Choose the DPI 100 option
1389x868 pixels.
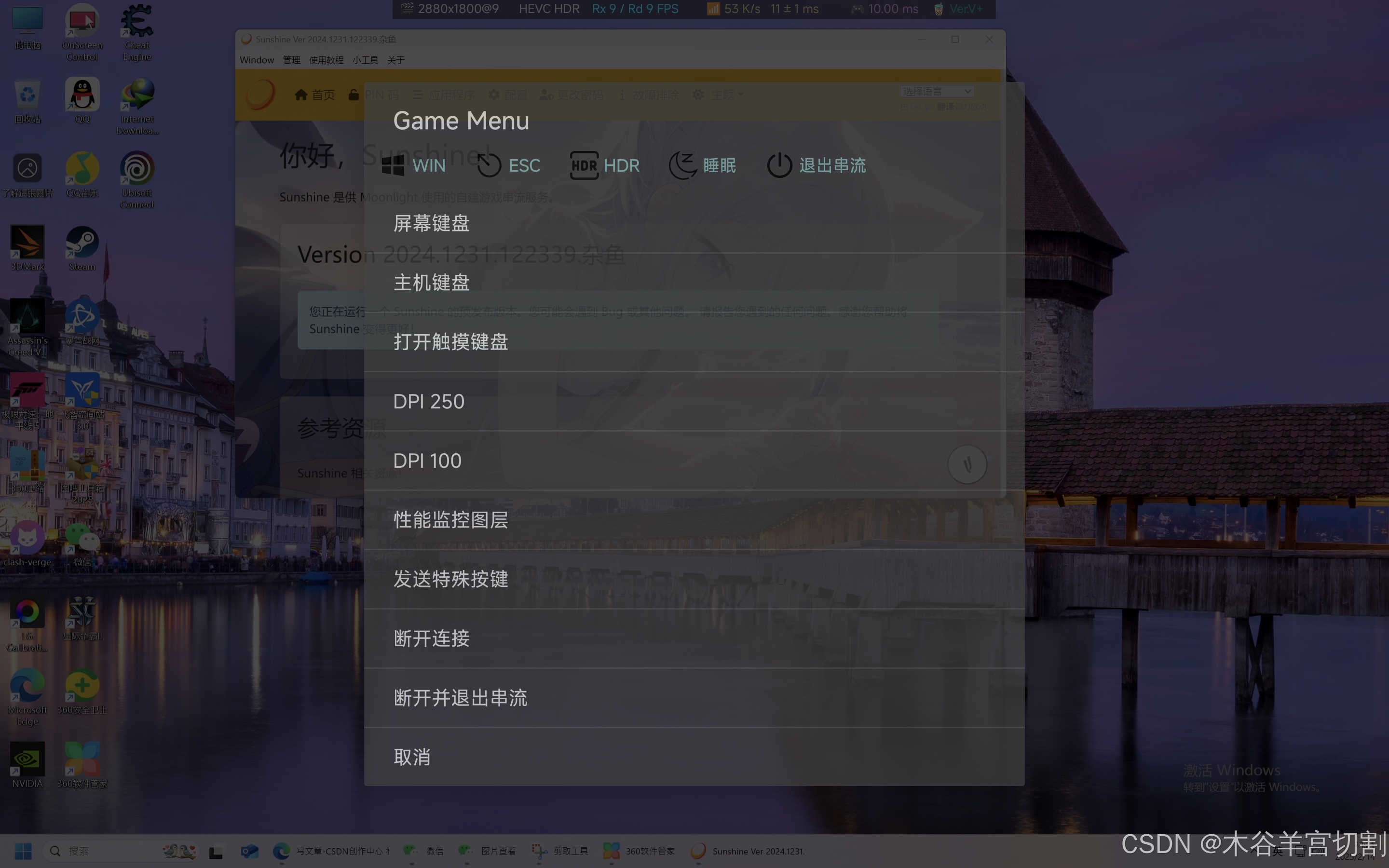427,461
